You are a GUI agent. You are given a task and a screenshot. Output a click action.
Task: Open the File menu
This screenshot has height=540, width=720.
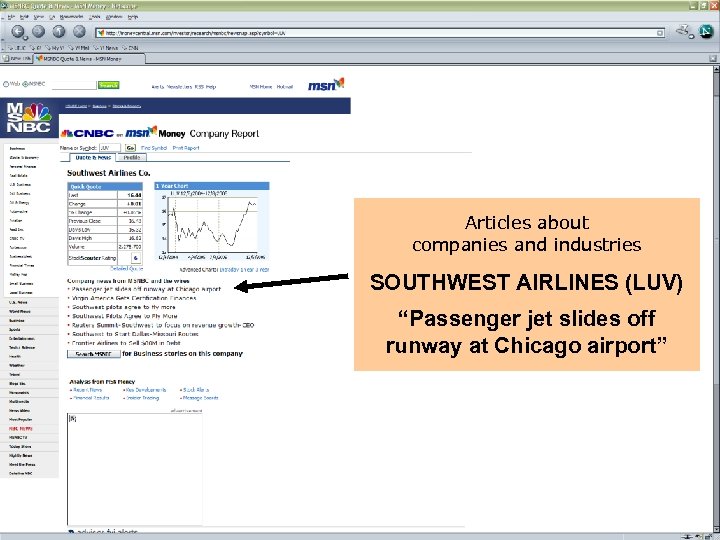click(x=11, y=17)
